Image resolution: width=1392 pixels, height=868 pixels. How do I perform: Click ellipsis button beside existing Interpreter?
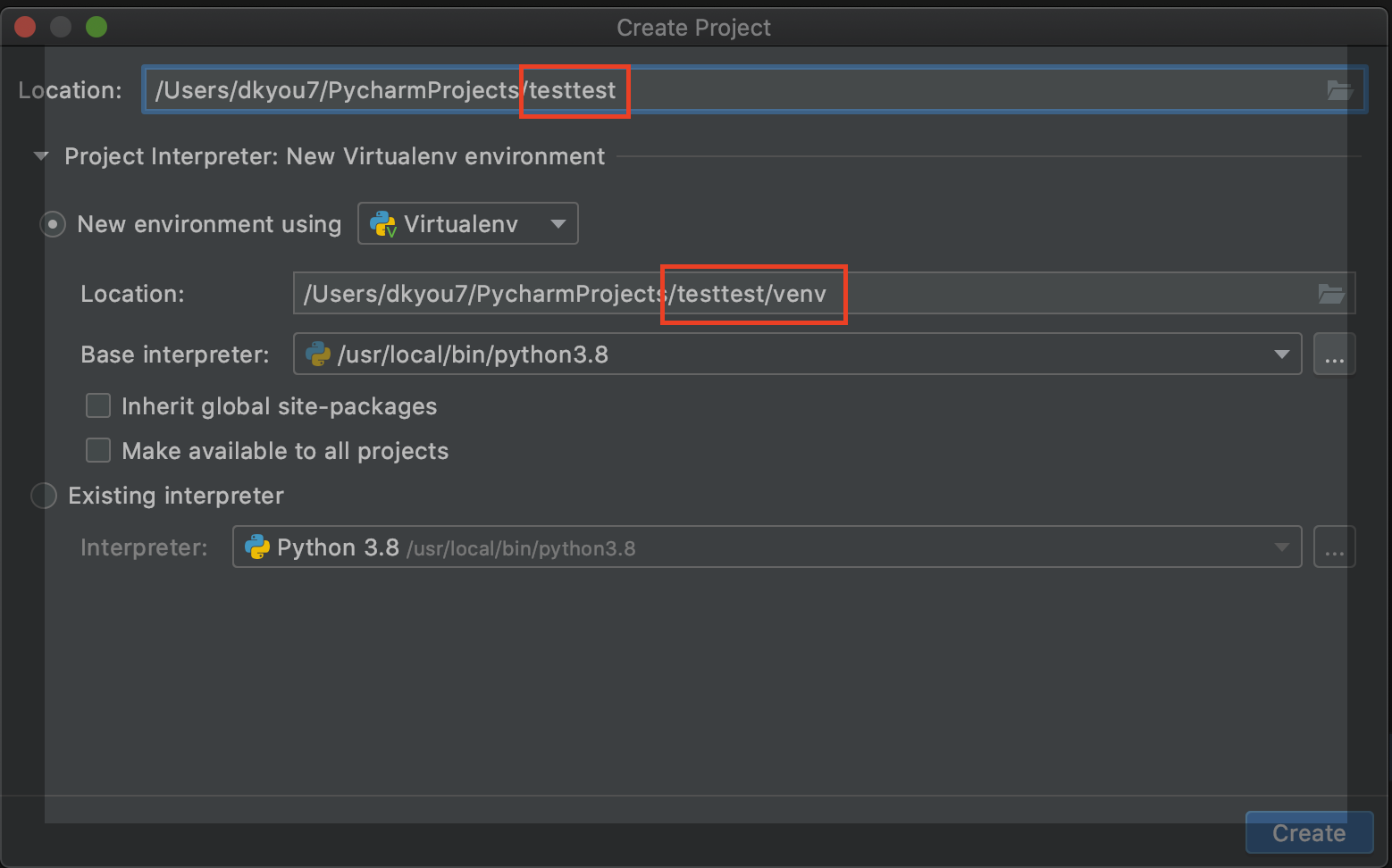click(1335, 547)
